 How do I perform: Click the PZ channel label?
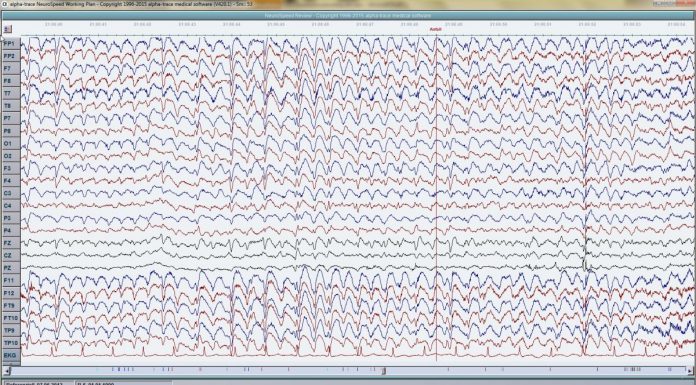(11, 268)
